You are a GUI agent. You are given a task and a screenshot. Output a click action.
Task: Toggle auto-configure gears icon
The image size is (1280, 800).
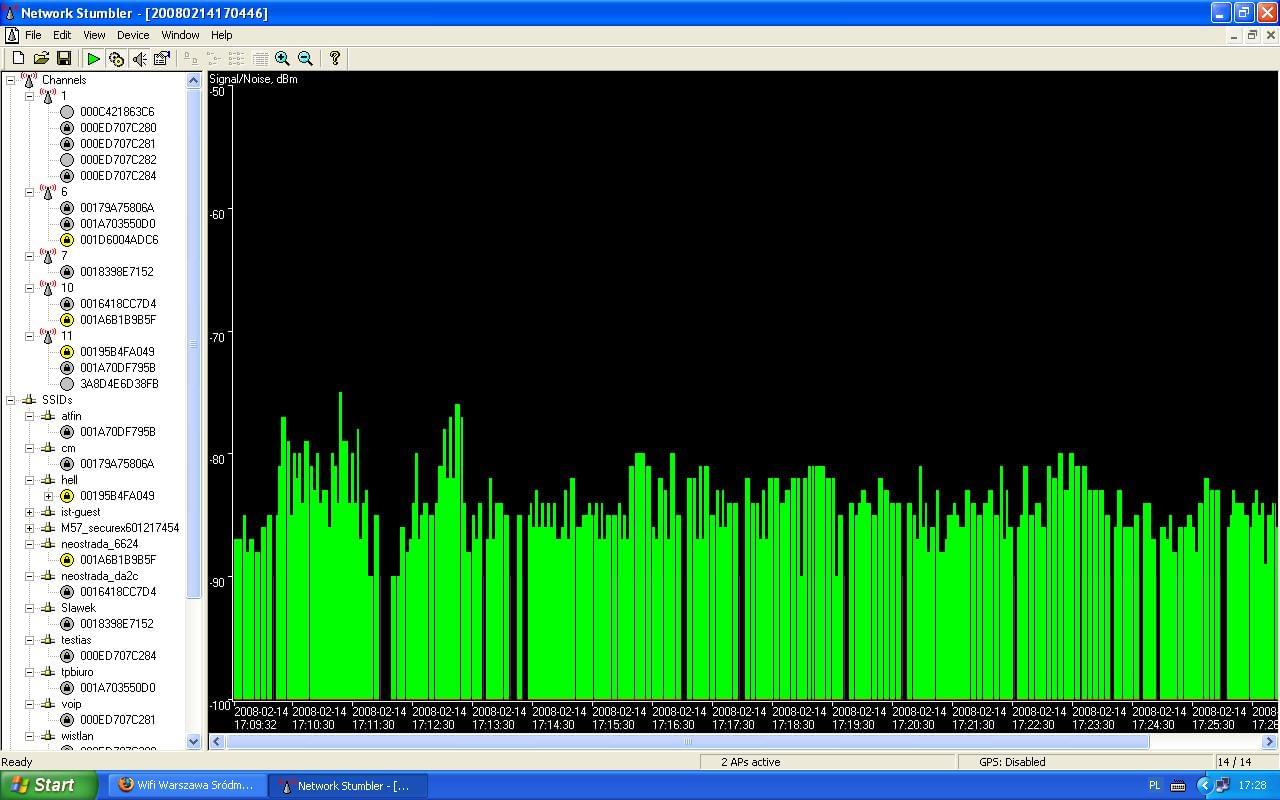point(116,59)
